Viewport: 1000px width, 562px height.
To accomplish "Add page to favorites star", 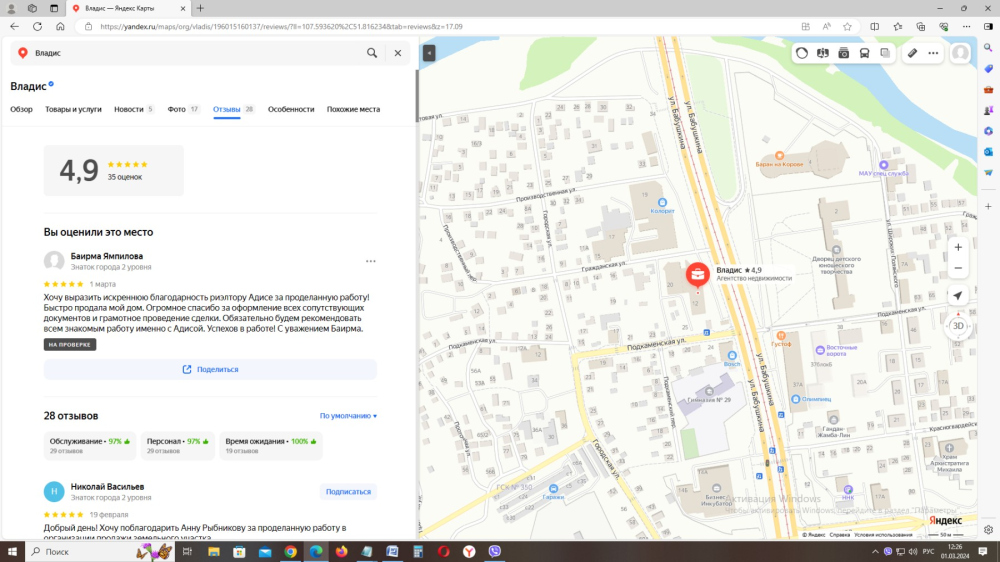I will pyautogui.click(x=847, y=27).
